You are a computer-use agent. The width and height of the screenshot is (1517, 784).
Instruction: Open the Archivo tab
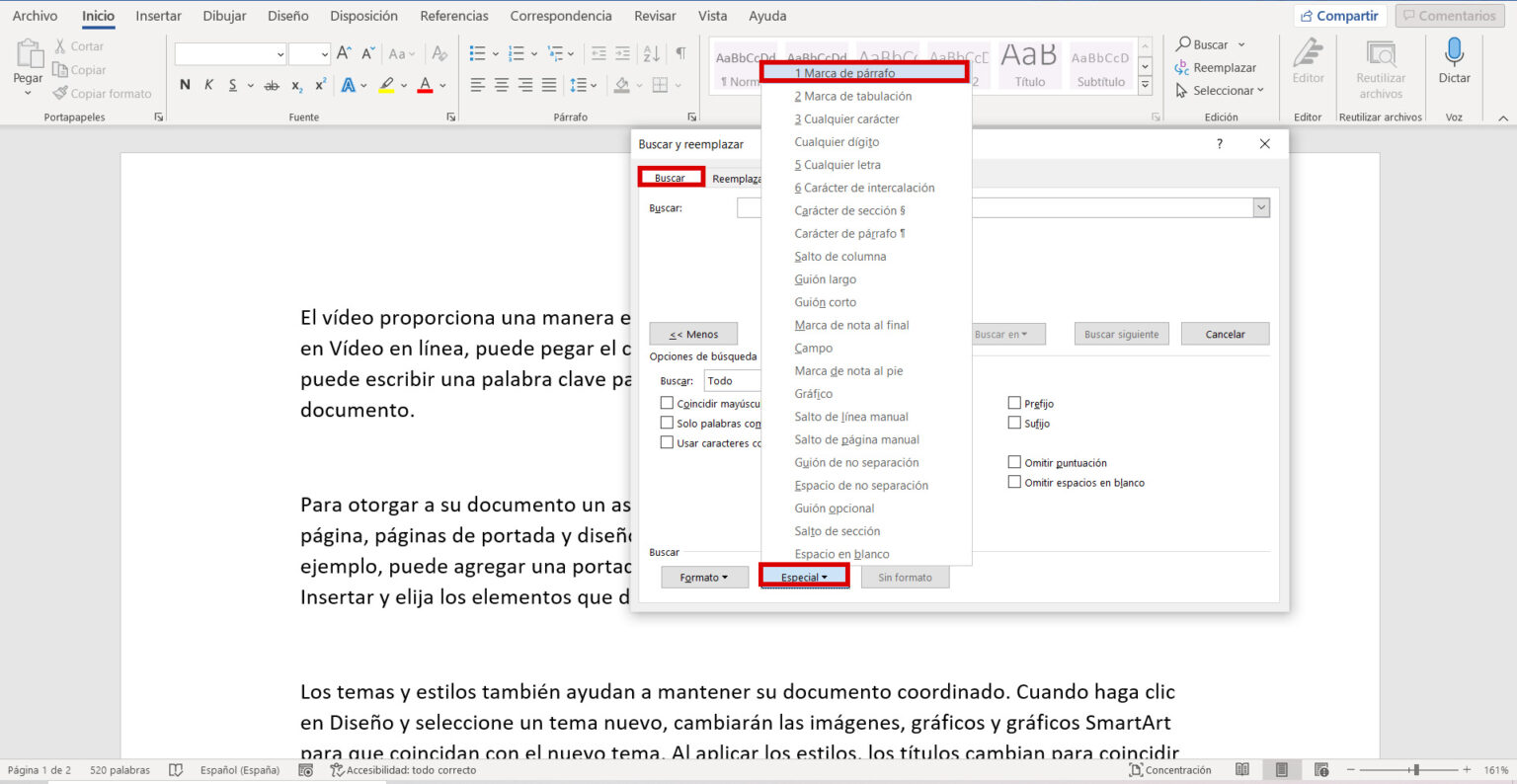[x=35, y=16]
